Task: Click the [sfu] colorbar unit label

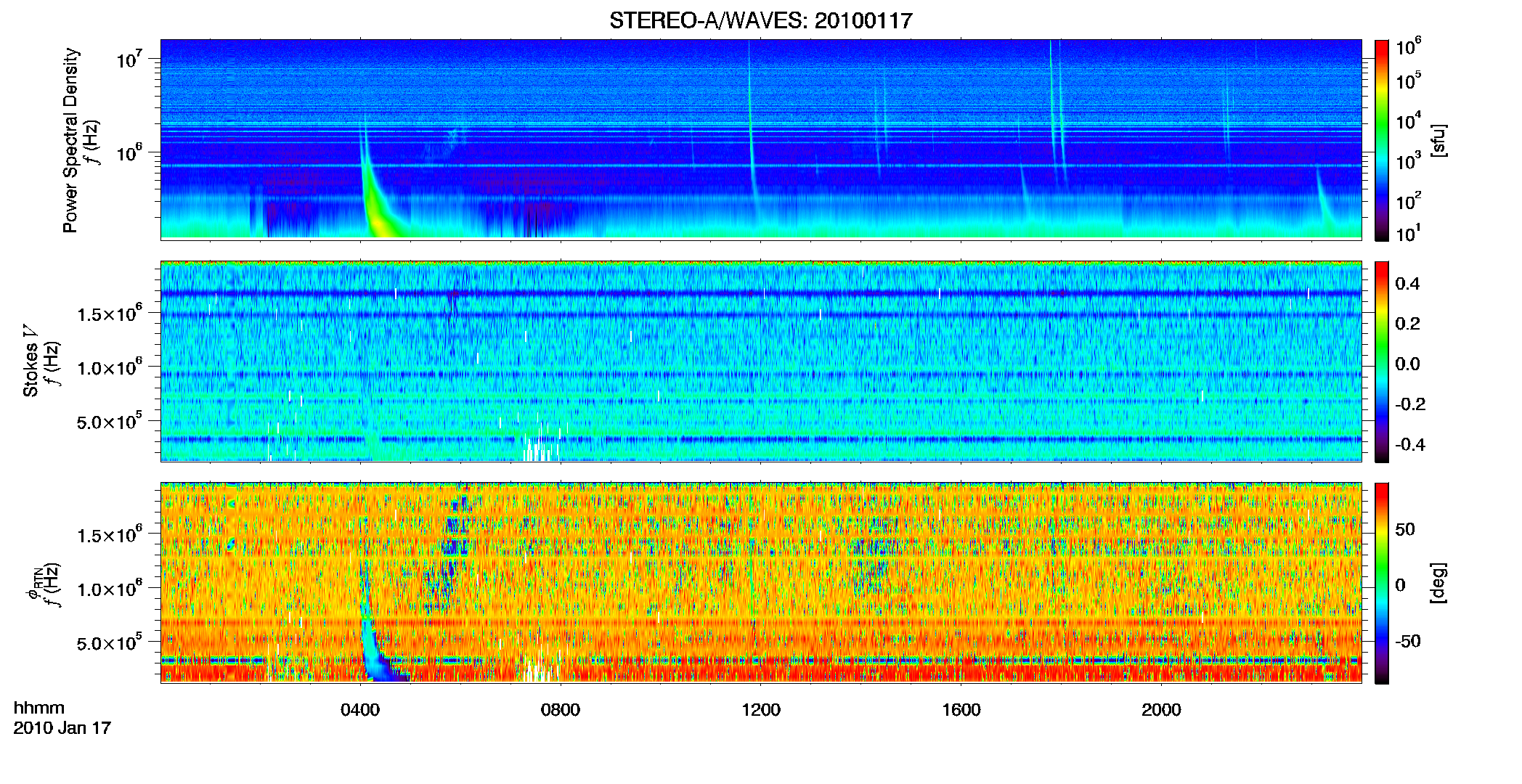Action: click(x=1438, y=141)
